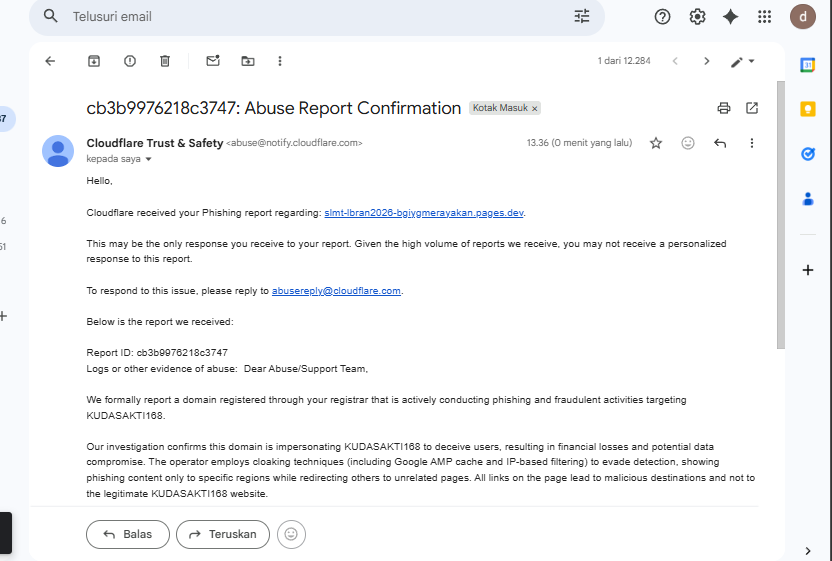Open slmt-lbran2026 pages.dev link
Image resolution: width=832 pixels, height=561 pixels.
click(423, 213)
